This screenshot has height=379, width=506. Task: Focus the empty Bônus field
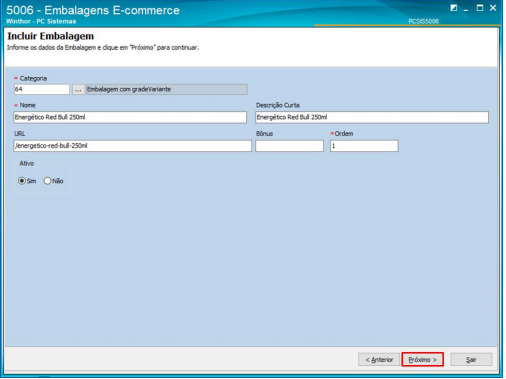tap(289, 146)
